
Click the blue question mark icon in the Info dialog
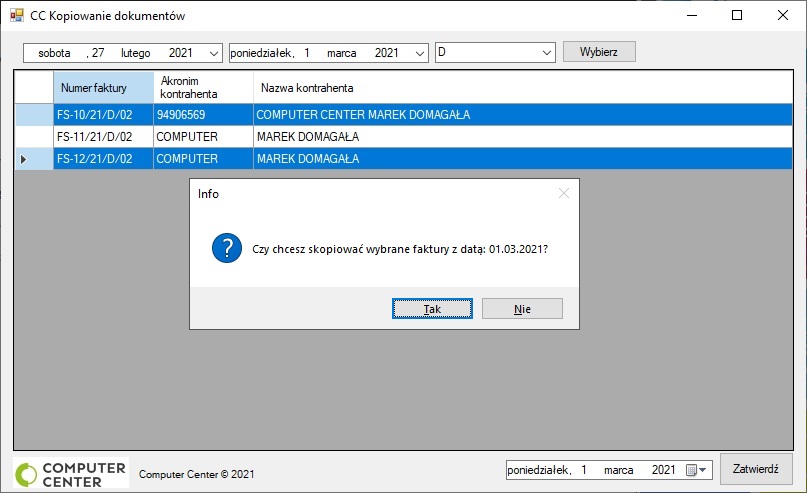pos(227,248)
